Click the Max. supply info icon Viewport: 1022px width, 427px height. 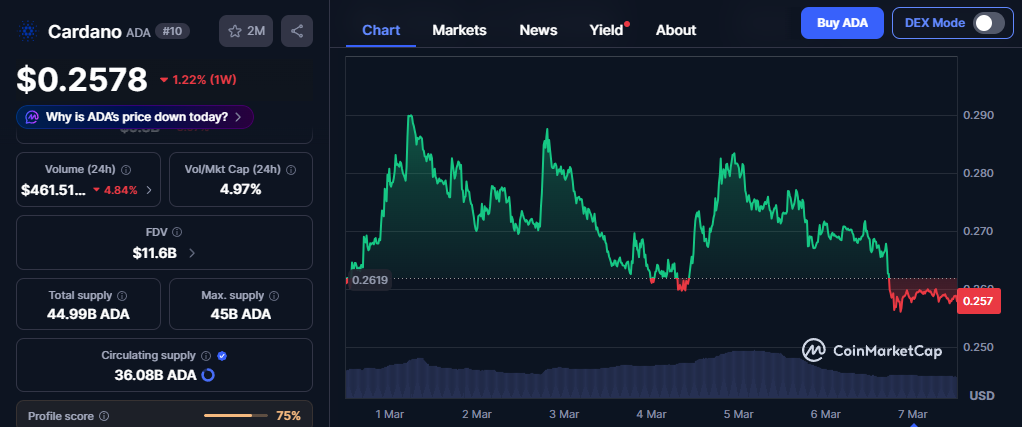click(x=274, y=296)
